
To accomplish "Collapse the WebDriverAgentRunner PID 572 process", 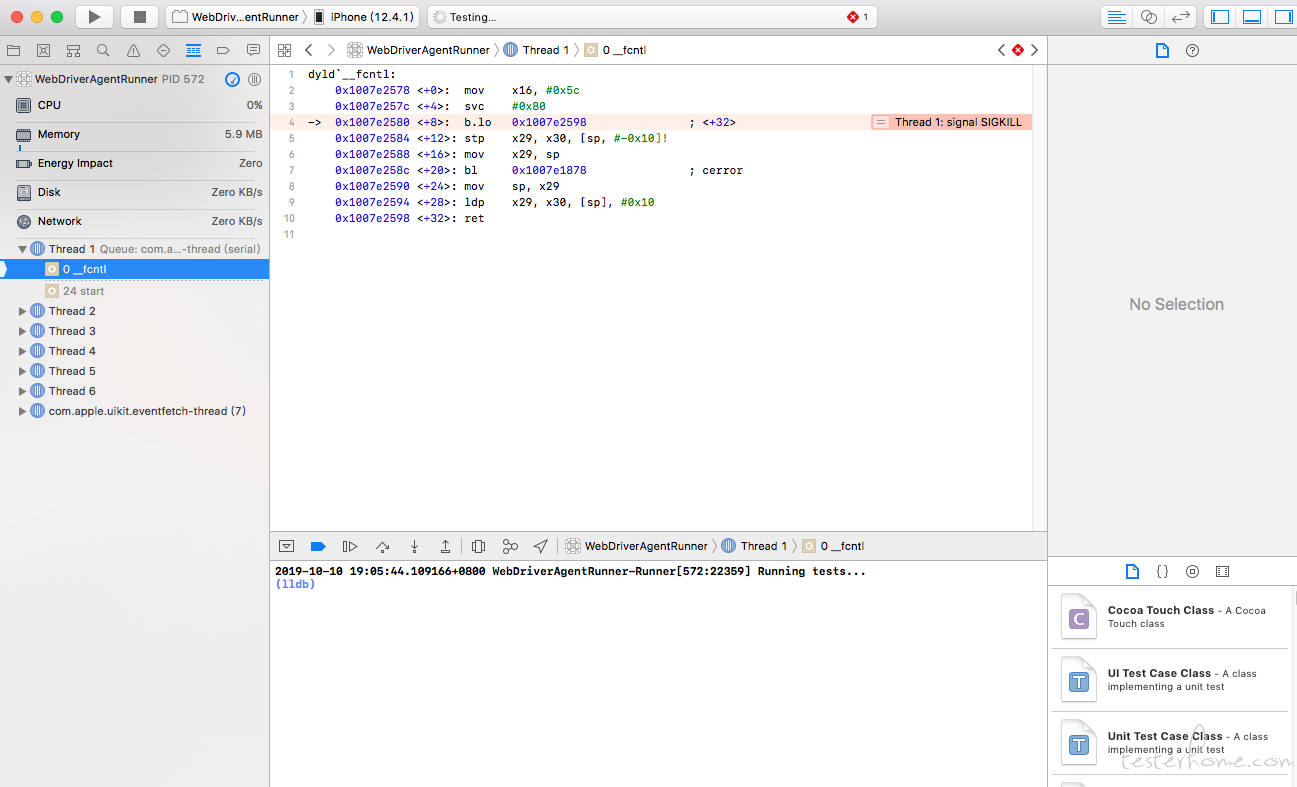I will [8, 79].
